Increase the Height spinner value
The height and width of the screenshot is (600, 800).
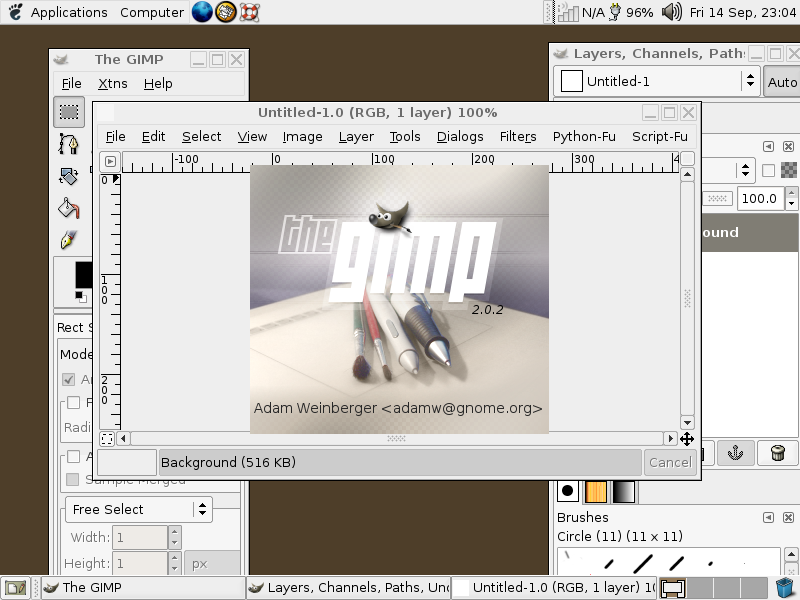(x=174, y=557)
